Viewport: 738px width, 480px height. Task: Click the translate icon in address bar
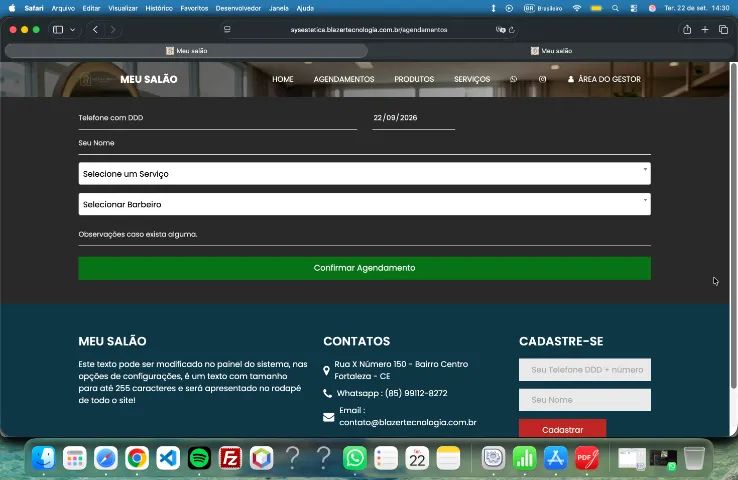pyautogui.click(x=500, y=30)
